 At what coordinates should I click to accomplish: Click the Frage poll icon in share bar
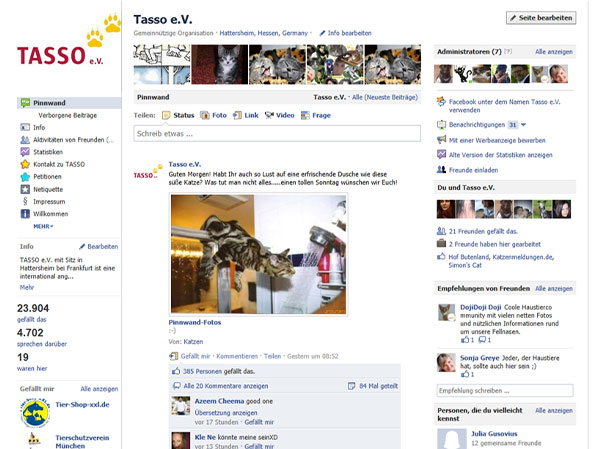[x=305, y=115]
